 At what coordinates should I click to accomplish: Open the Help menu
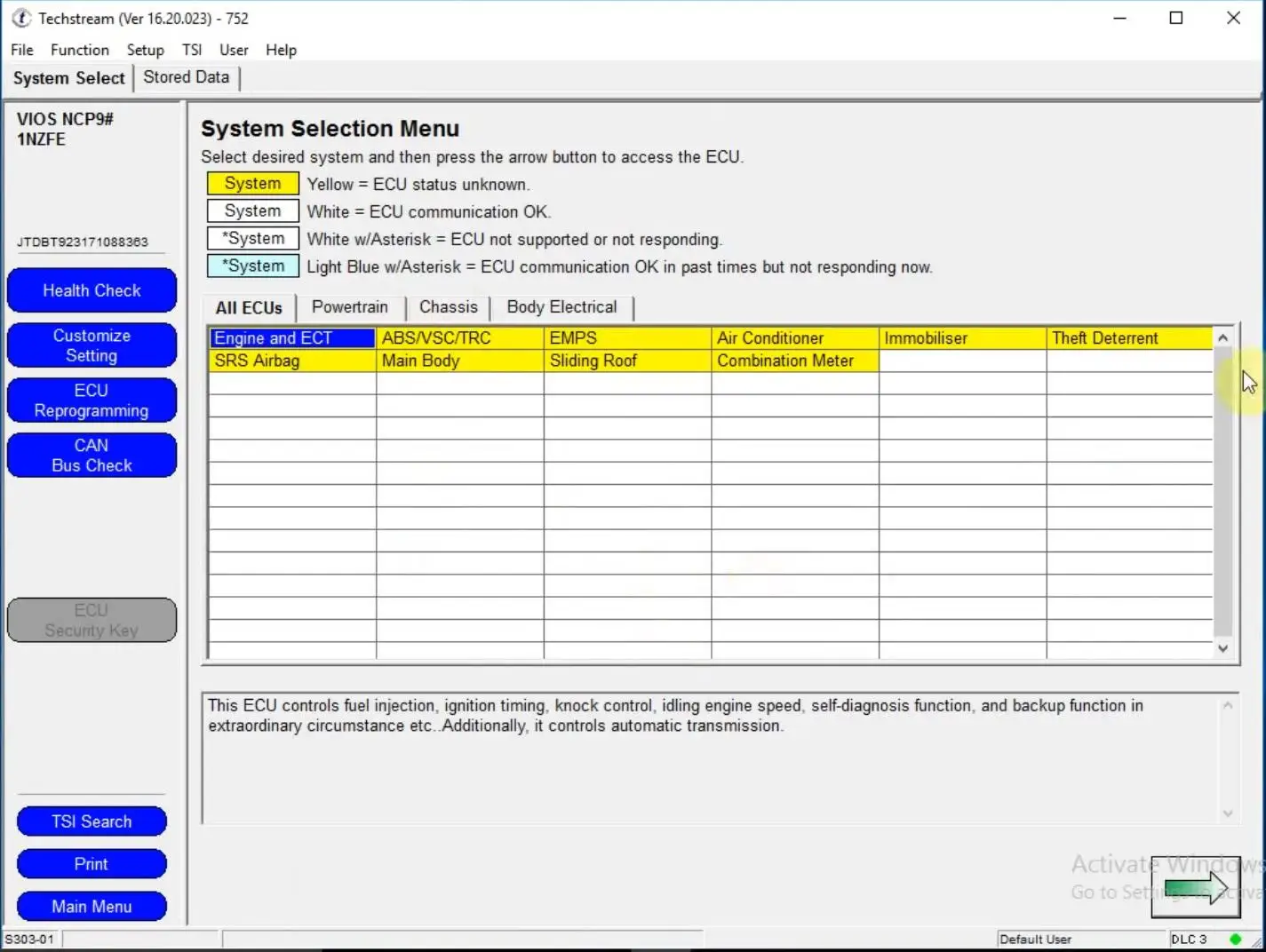click(281, 50)
